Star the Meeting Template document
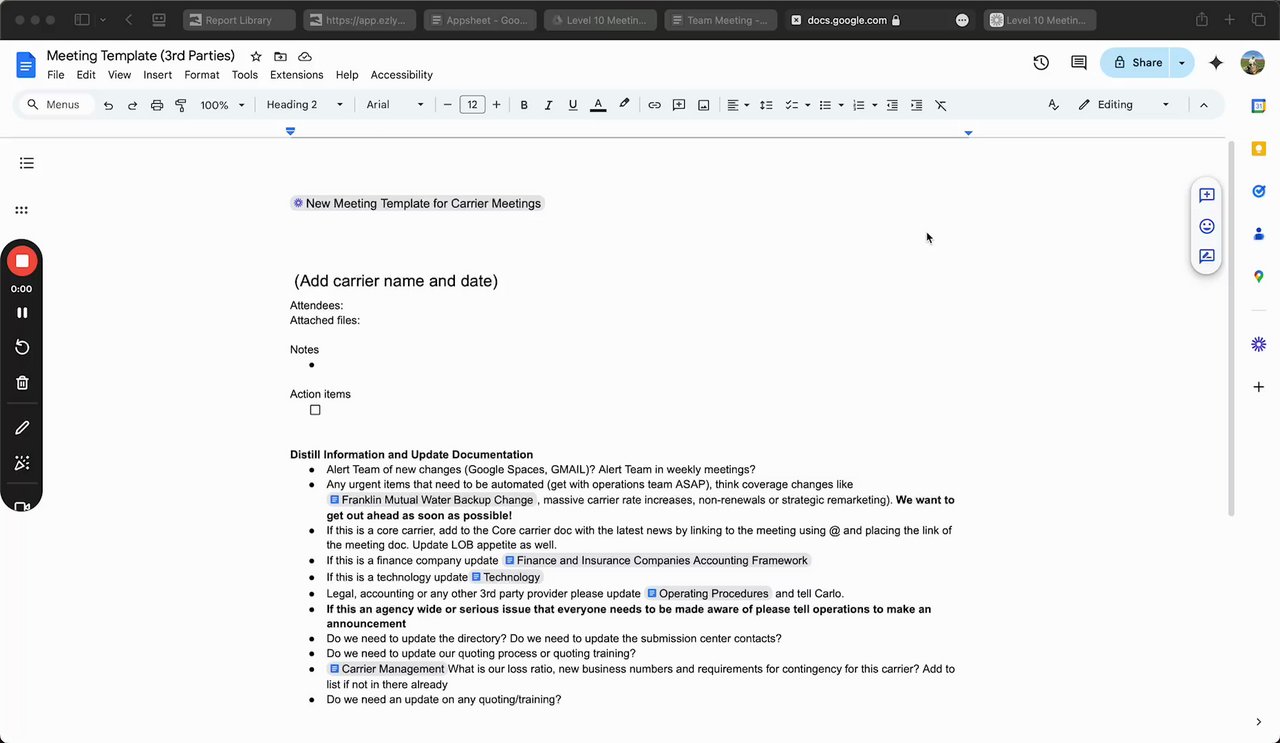1280x743 pixels. point(256,57)
